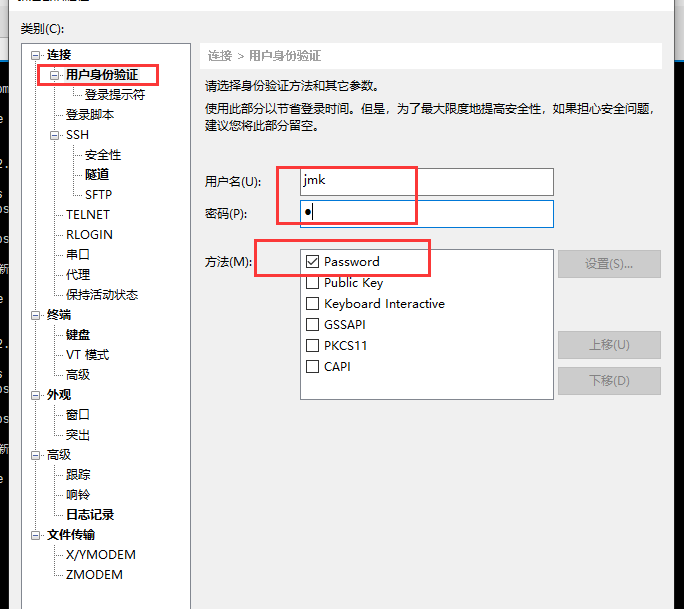Screen dimensions: 684x609
Task: Select 登录提示符 in the tree
Action: (x=115, y=95)
